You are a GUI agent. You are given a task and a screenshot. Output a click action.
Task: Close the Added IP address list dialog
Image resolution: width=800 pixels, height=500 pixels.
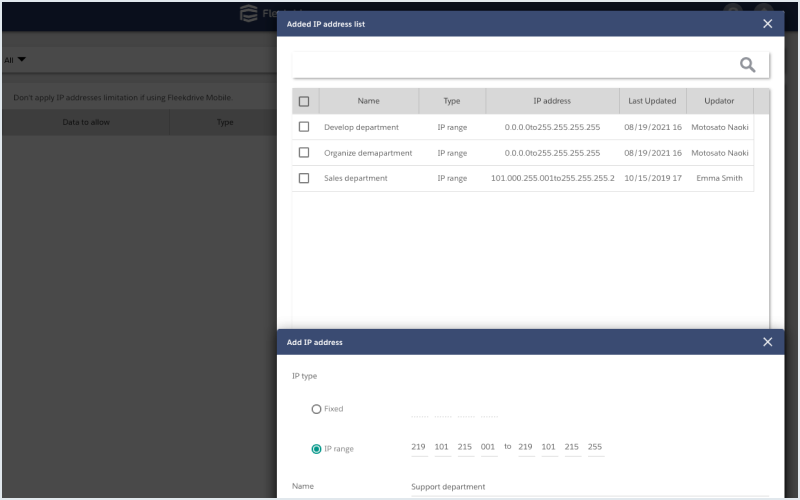click(x=767, y=24)
